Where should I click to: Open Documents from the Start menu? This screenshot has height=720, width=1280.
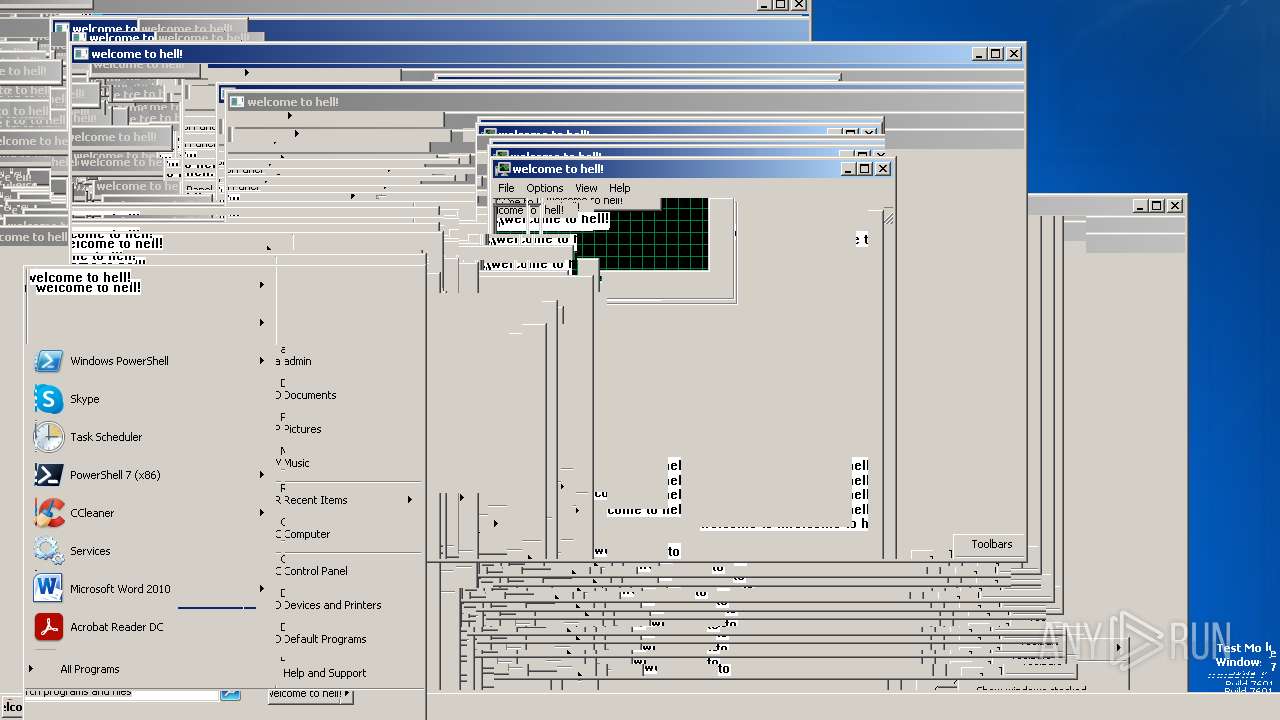click(308, 395)
